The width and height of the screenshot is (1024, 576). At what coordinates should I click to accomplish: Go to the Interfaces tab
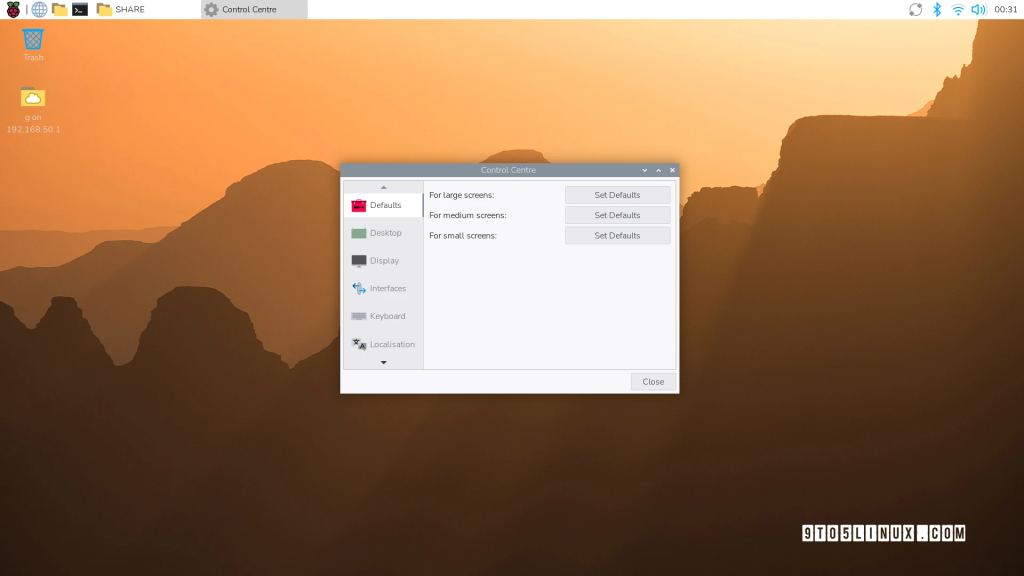point(384,288)
